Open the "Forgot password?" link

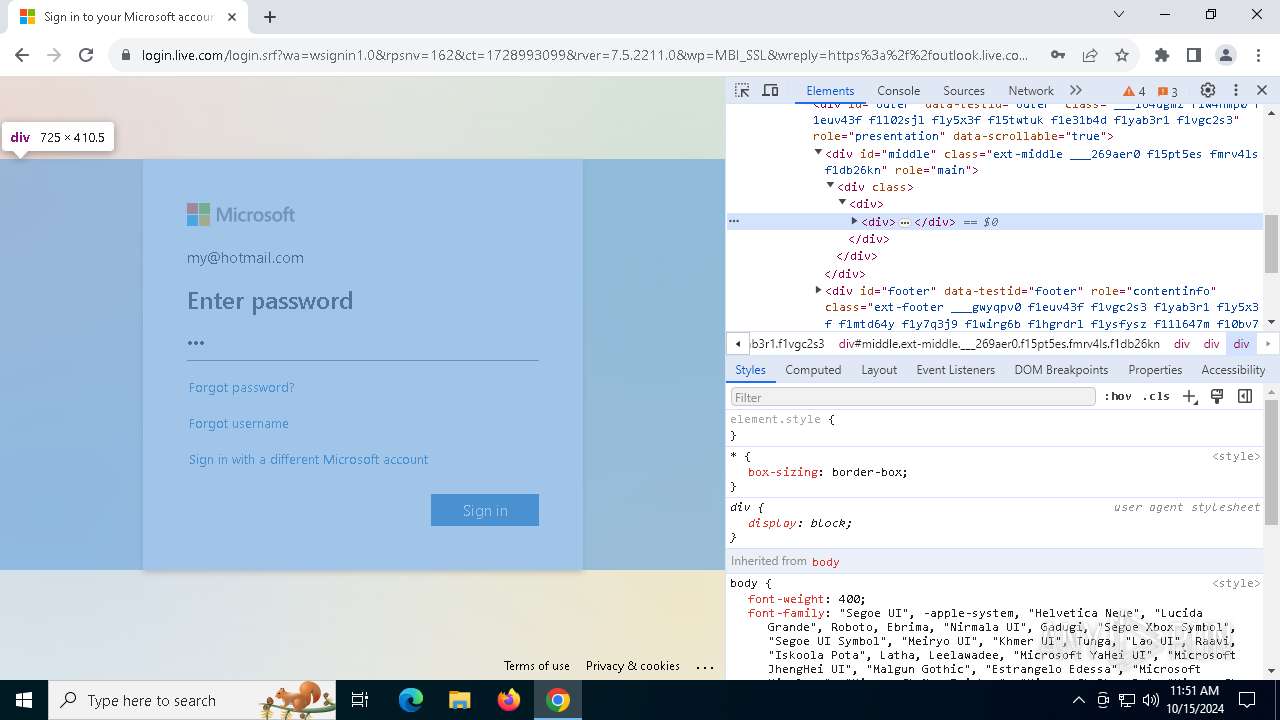(241, 387)
